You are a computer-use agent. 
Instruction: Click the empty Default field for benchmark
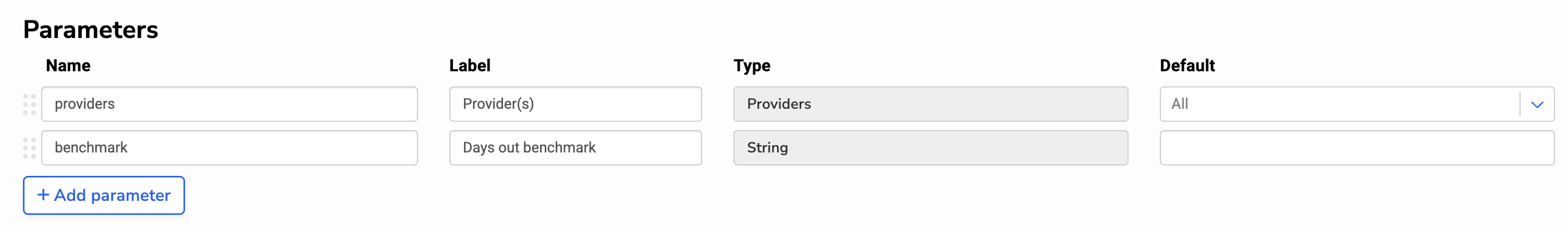[x=1357, y=148]
